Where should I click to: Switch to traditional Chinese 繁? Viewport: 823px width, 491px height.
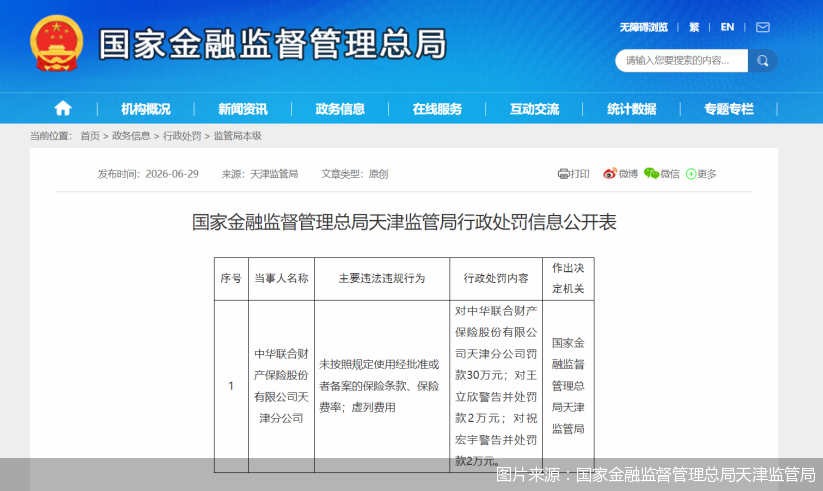pyautogui.click(x=694, y=27)
